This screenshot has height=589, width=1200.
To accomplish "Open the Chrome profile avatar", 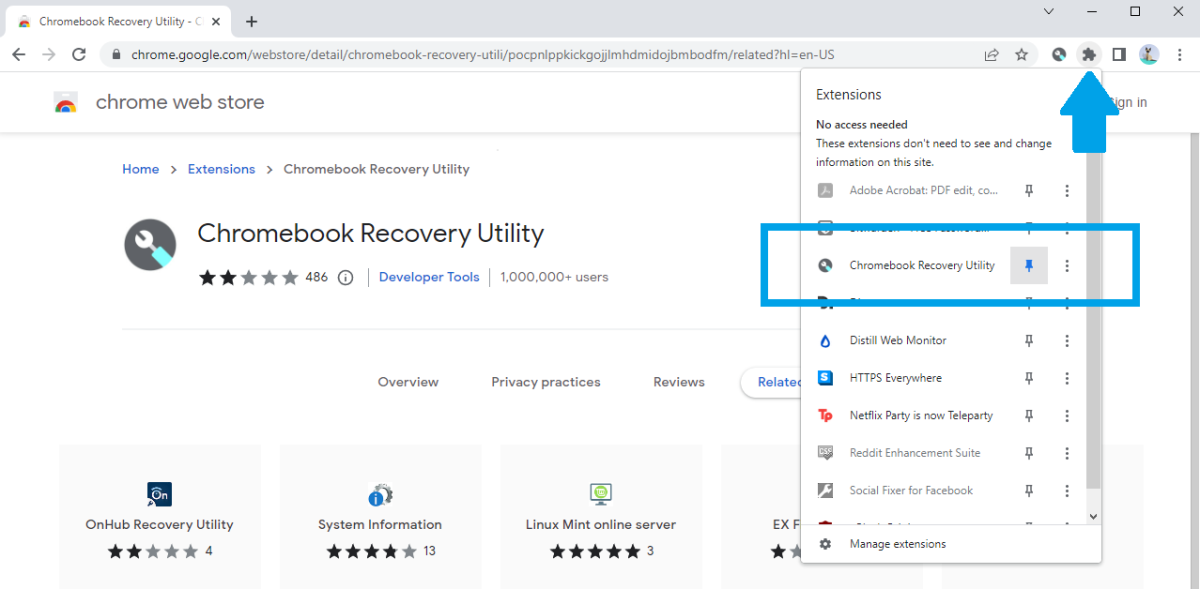I will 1149,55.
